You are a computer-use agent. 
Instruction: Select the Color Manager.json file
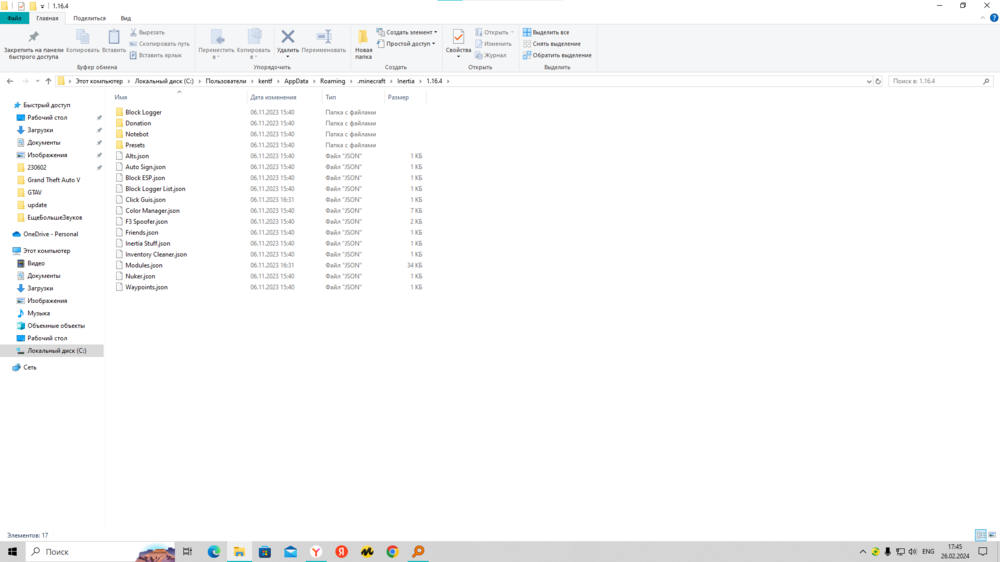[x=152, y=211]
